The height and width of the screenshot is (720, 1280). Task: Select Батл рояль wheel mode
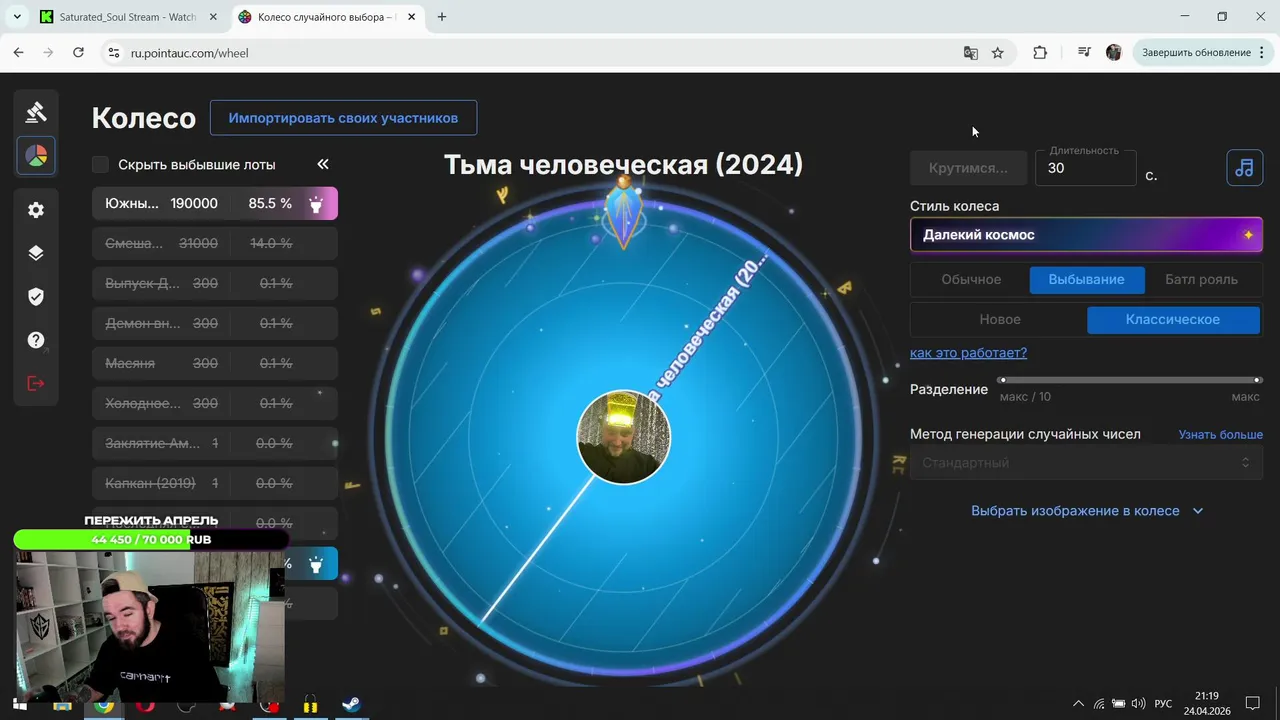[x=1201, y=280]
